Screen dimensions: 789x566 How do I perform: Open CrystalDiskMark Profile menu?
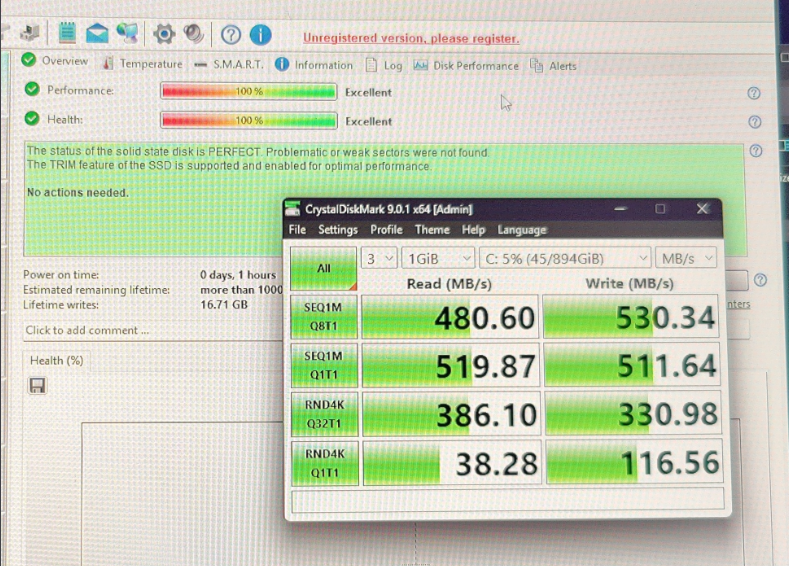386,230
